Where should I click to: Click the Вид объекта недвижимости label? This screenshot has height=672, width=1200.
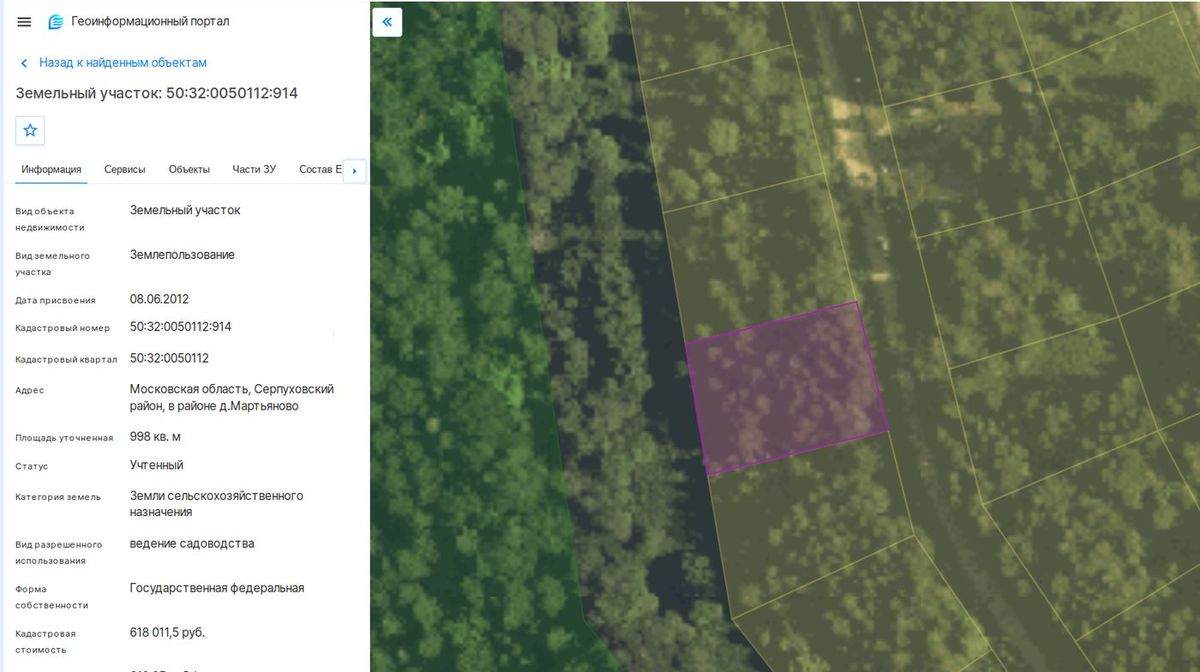(50, 219)
